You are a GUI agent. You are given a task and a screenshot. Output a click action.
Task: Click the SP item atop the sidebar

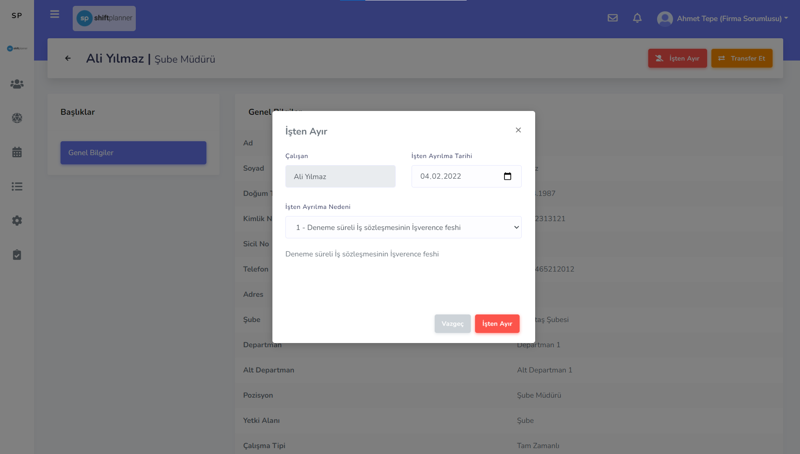tap(17, 16)
